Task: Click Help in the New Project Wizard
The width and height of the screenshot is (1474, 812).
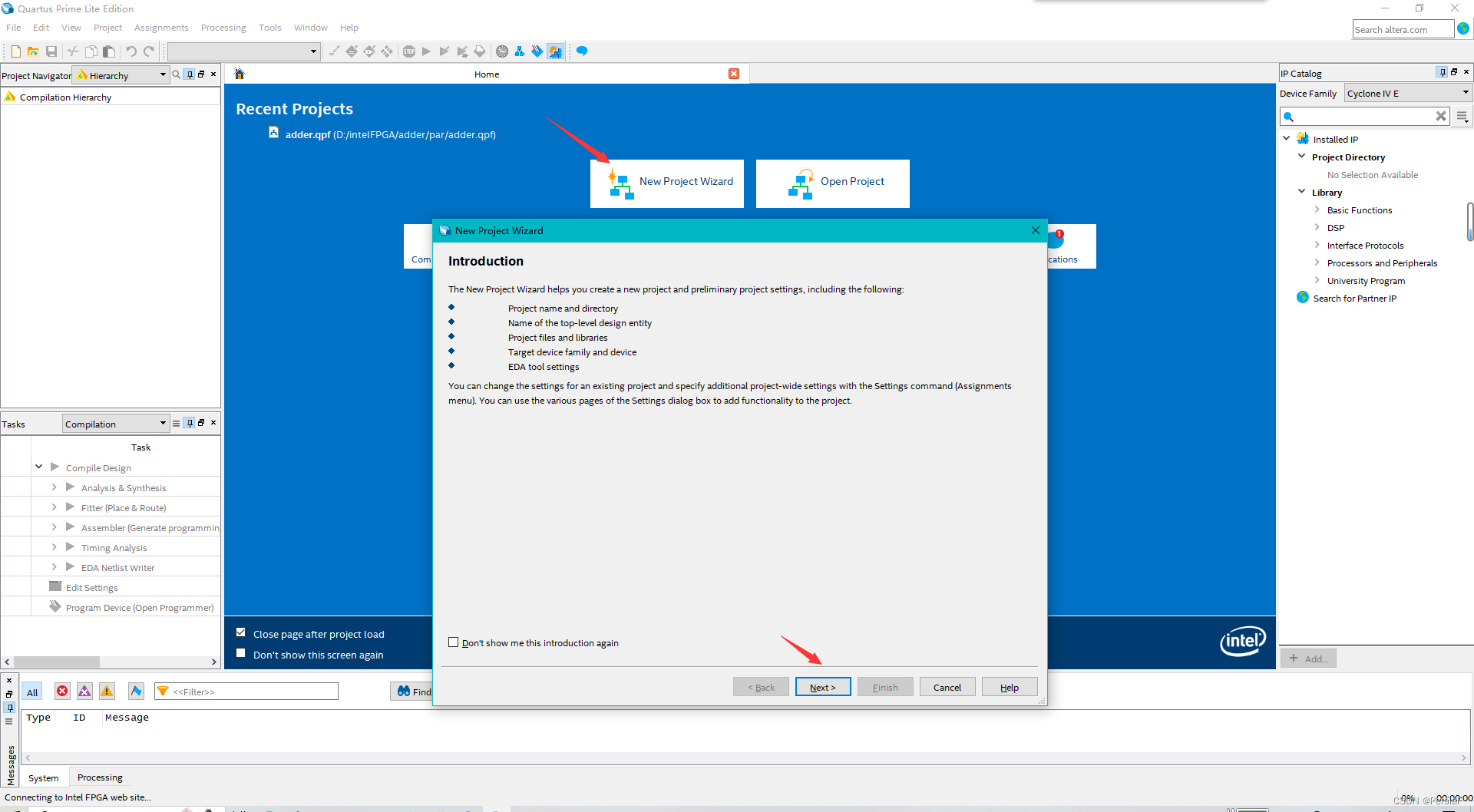Action: [1010, 687]
